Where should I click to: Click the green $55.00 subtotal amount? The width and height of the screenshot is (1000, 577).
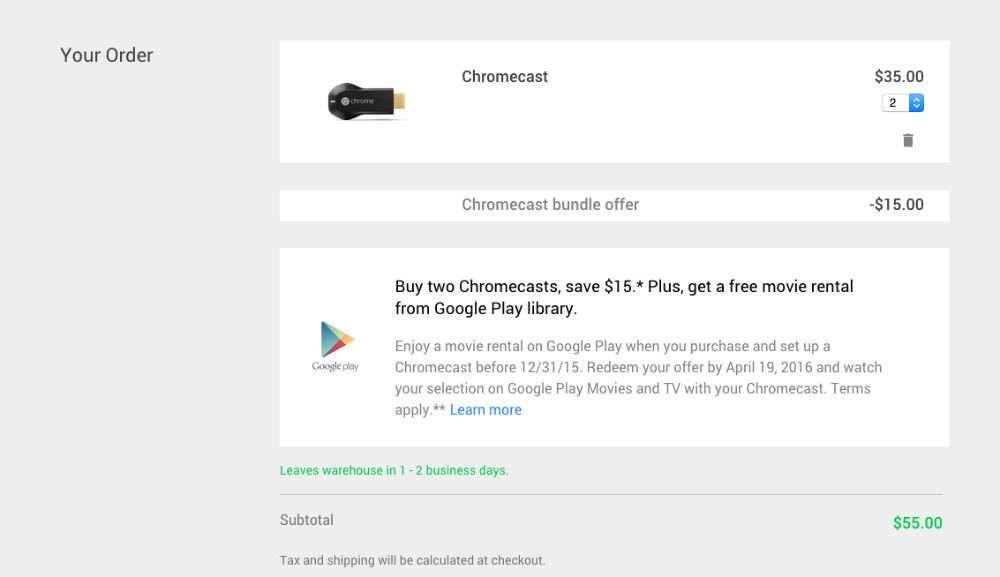pos(917,523)
